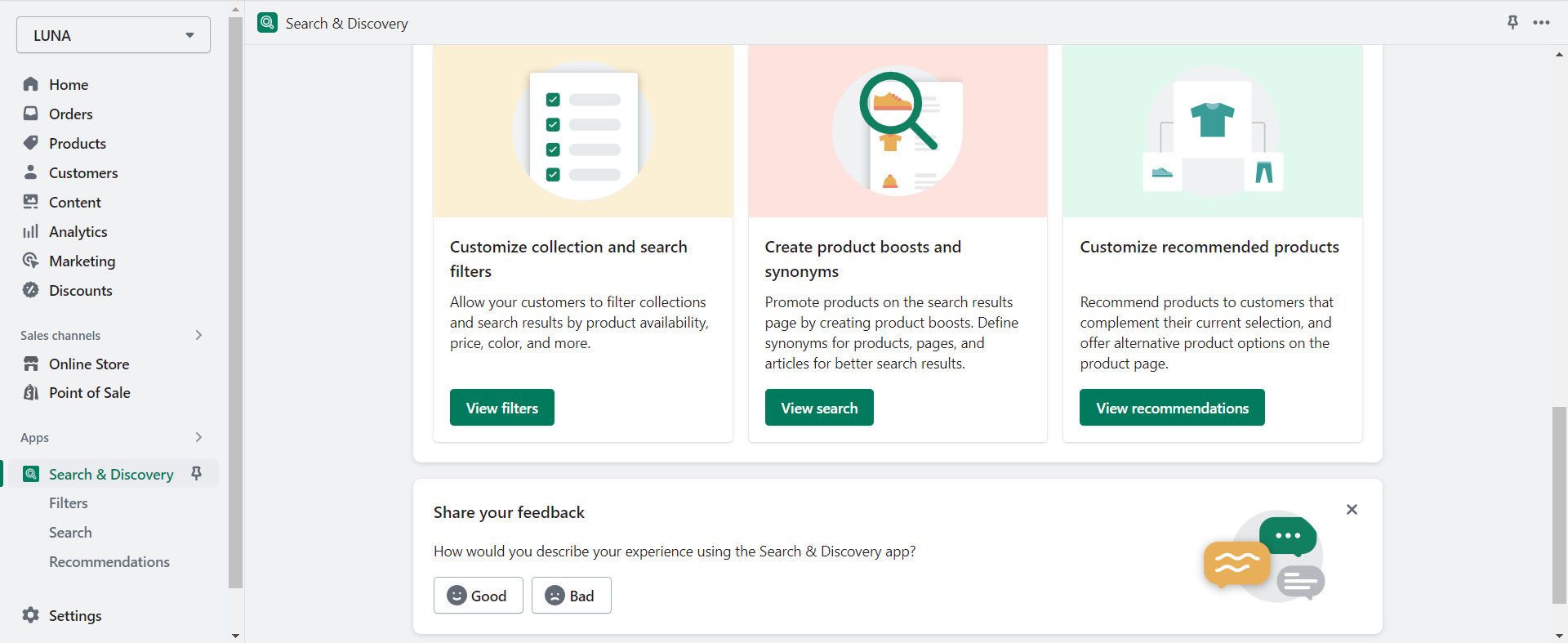Click the Discounts badge icon

(x=31, y=290)
